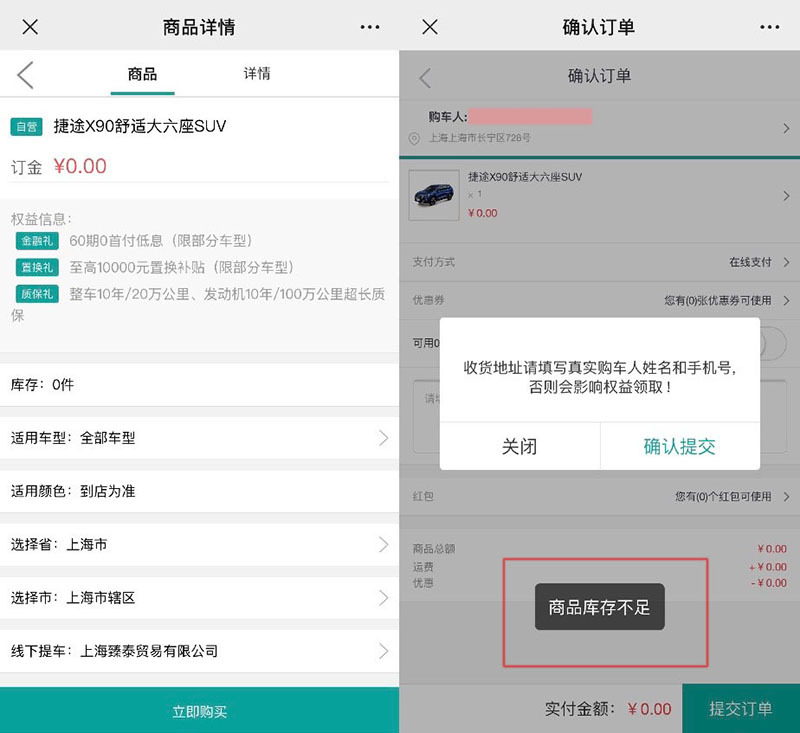Open the blue SUV product thumbnail
800x733 pixels.
[x=434, y=195]
